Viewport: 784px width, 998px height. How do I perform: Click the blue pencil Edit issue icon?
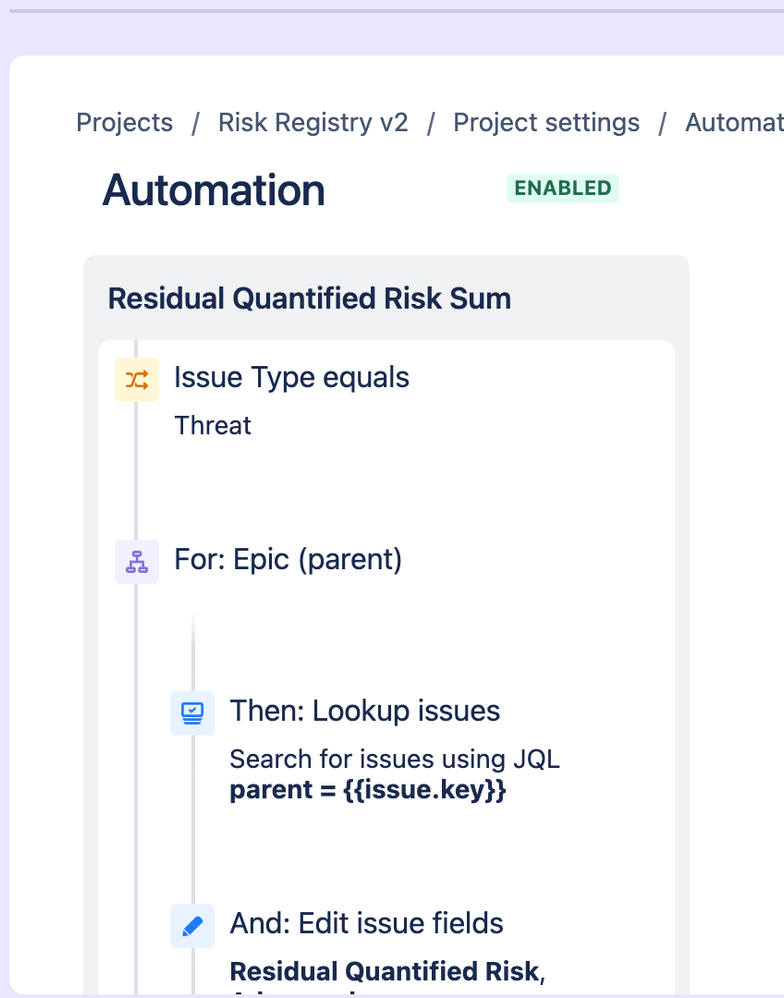click(x=192, y=925)
